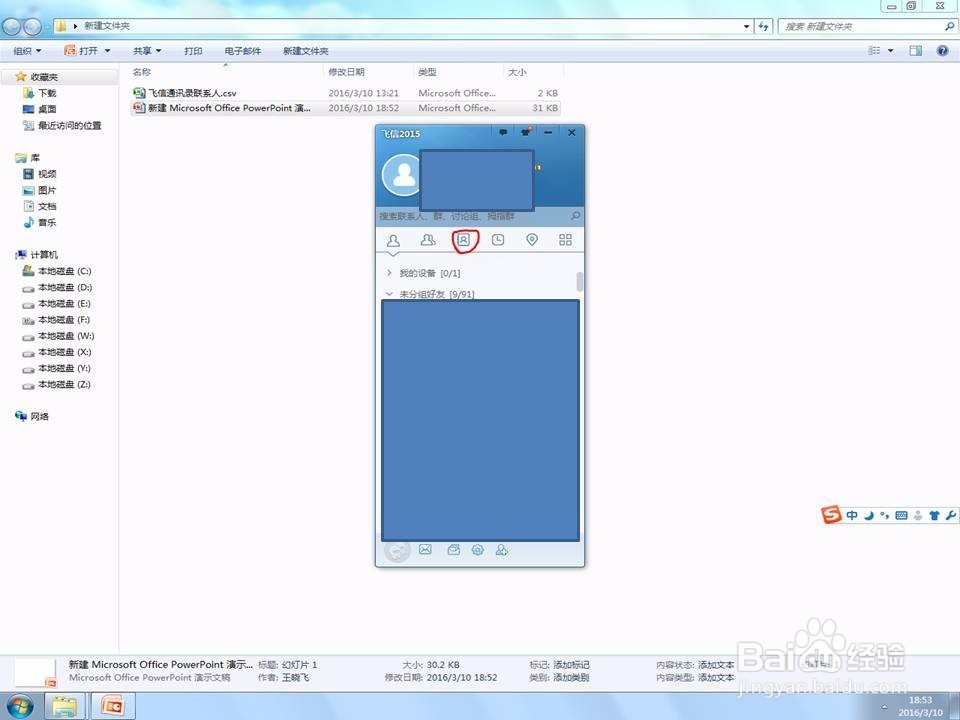Click the change view icon

pyautogui.click(x=874, y=51)
